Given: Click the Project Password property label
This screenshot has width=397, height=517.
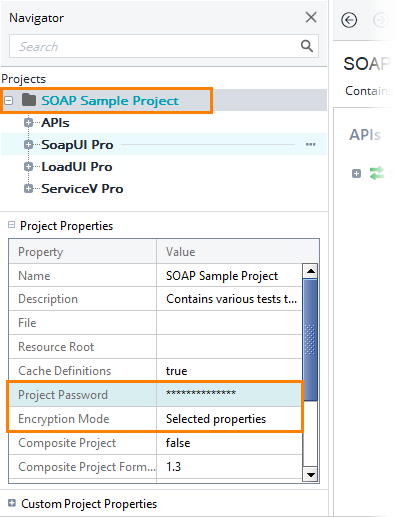Looking at the screenshot, I should pyautogui.click(x=63, y=395).
